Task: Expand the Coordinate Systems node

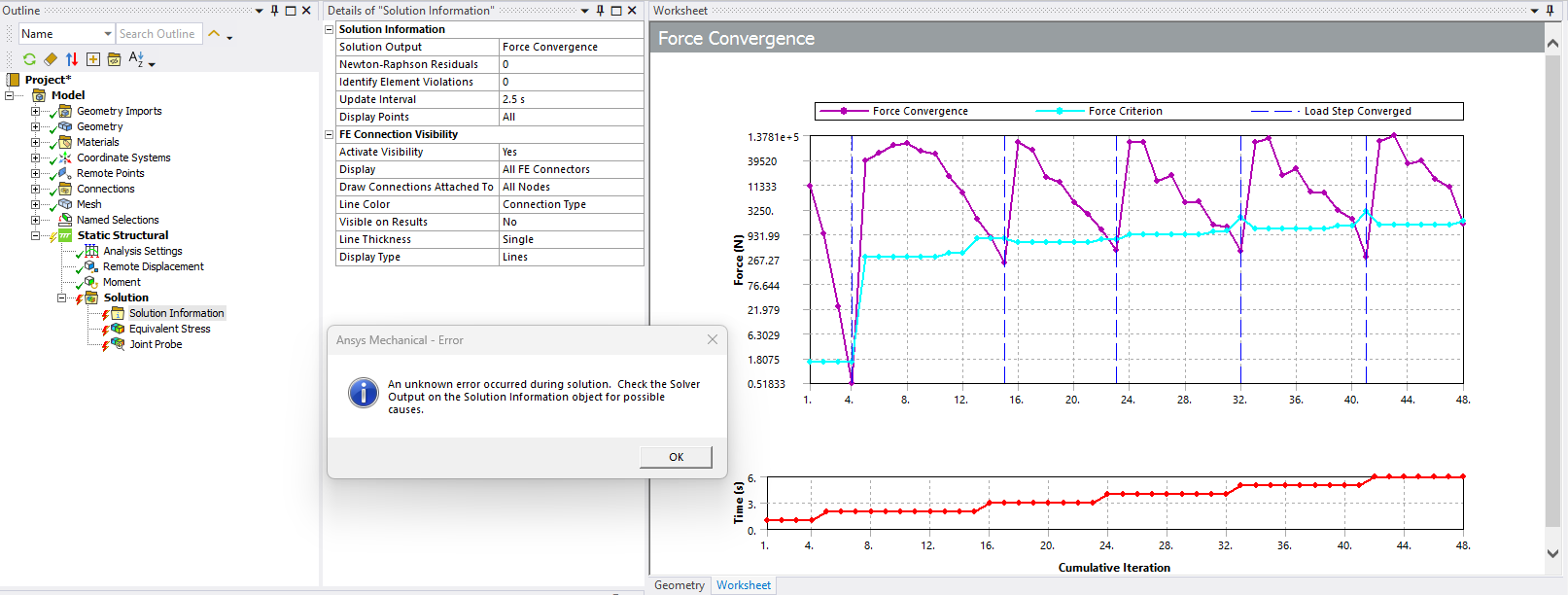Action: 36,157
